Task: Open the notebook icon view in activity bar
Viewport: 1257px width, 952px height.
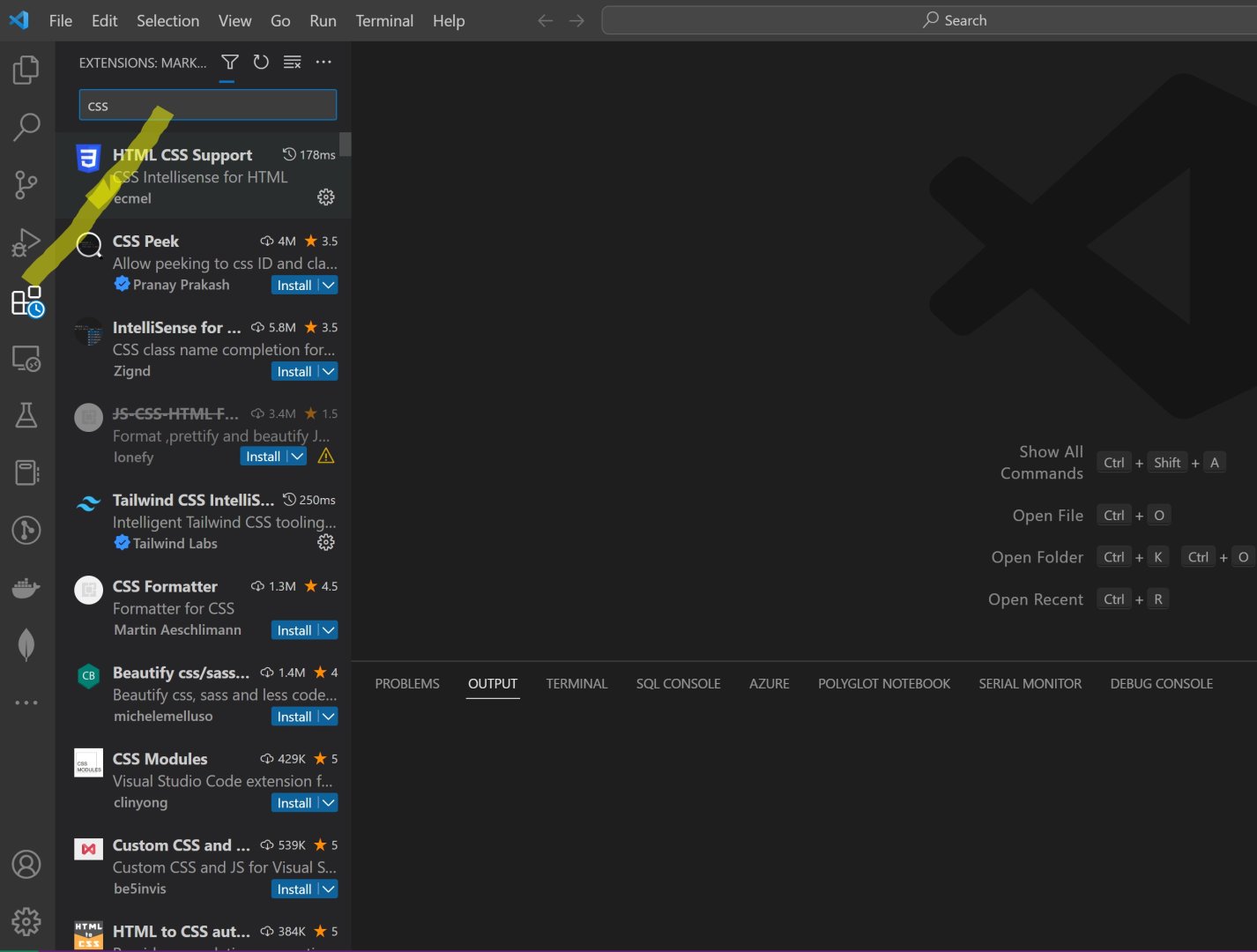Action: [x=26, y=472]
